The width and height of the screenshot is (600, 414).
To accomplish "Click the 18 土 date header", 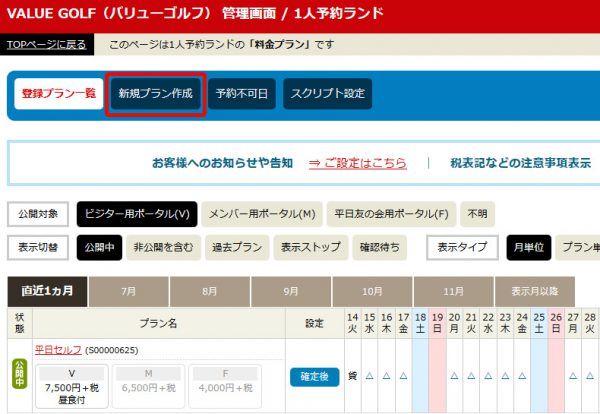I will click(x=421, y=323).
